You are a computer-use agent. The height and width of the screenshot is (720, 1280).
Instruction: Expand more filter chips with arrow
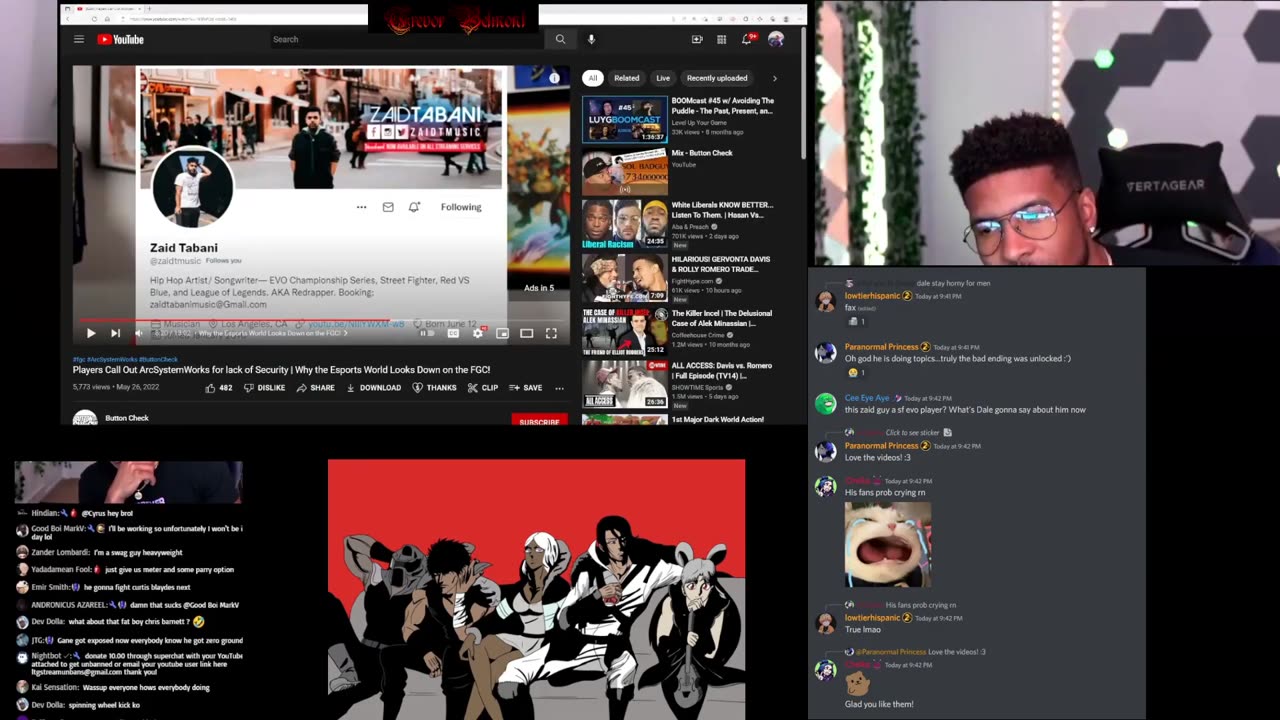(x=774, y=78)
